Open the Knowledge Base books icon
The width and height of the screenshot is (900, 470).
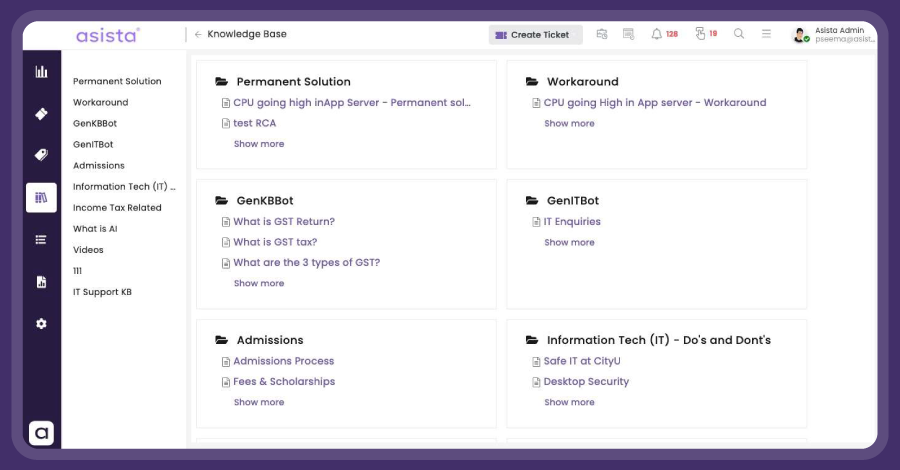tap(41, 197)
